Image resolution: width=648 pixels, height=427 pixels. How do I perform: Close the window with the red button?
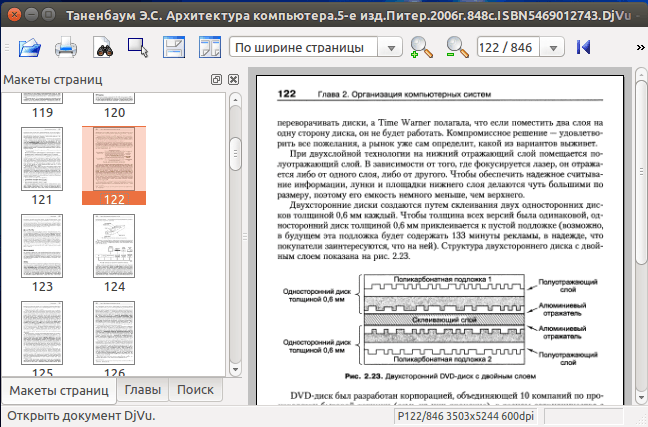point(14,15)
